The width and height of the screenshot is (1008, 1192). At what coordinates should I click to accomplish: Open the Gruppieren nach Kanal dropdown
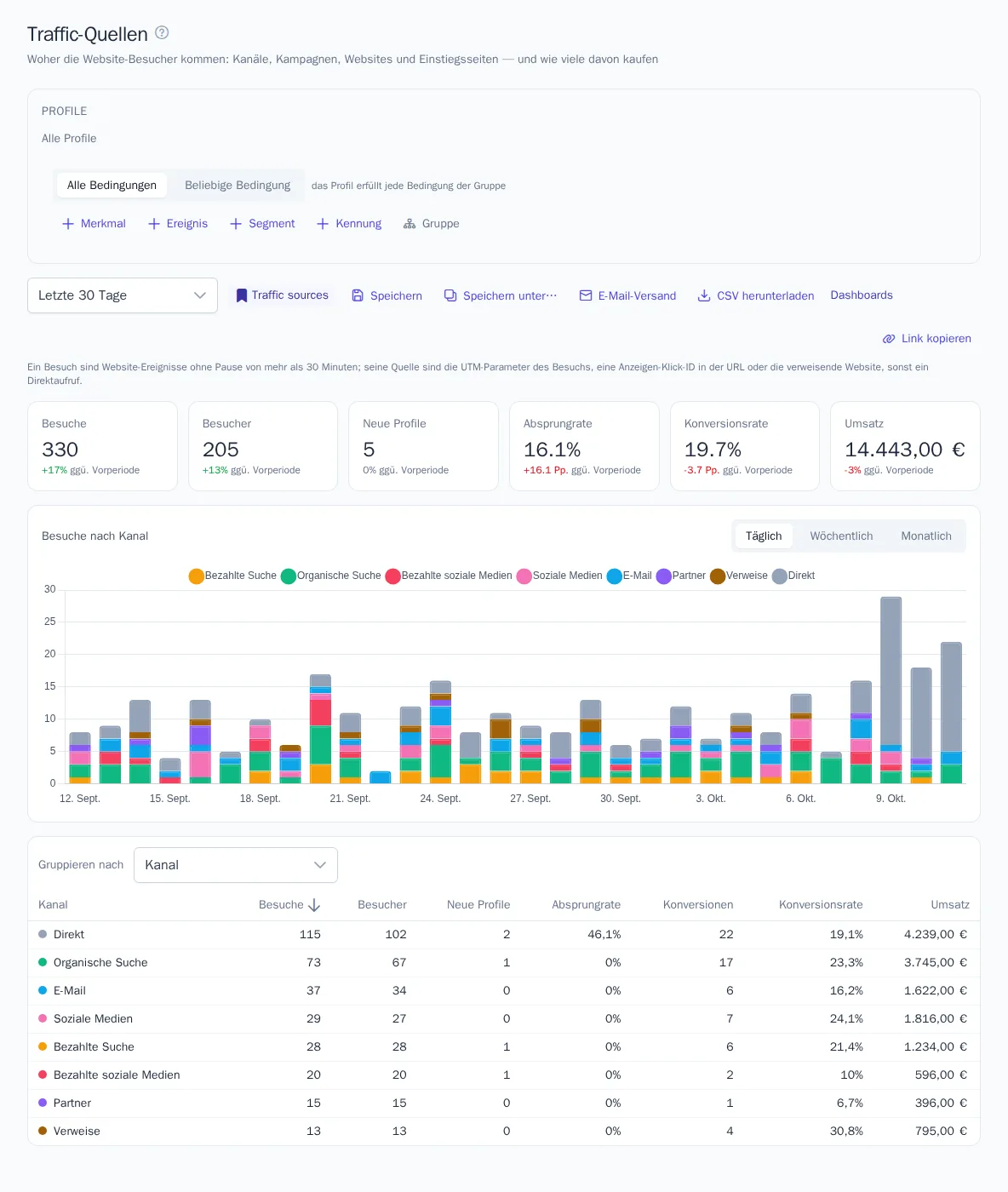click(236, 865)
